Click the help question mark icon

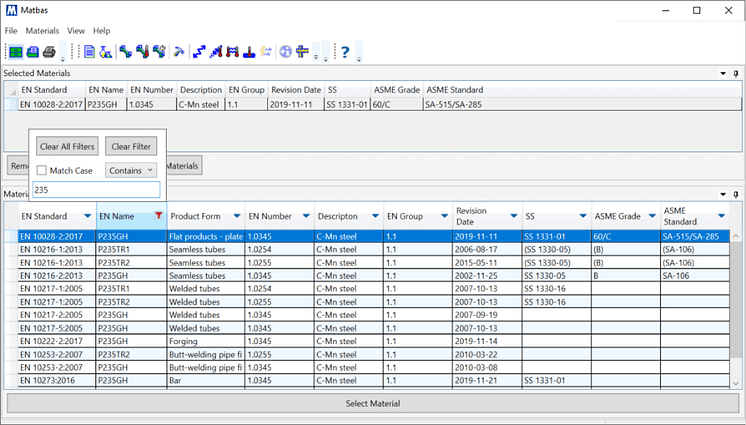(345, 51)
